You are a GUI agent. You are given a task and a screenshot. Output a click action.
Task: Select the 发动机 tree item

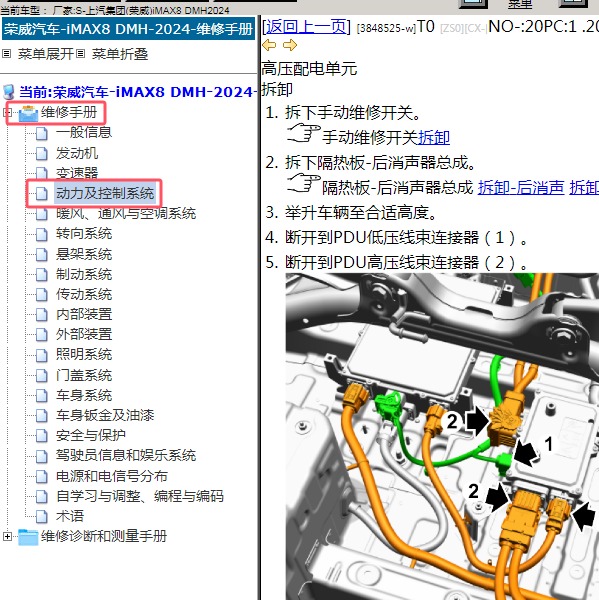[x=77, y=153]
